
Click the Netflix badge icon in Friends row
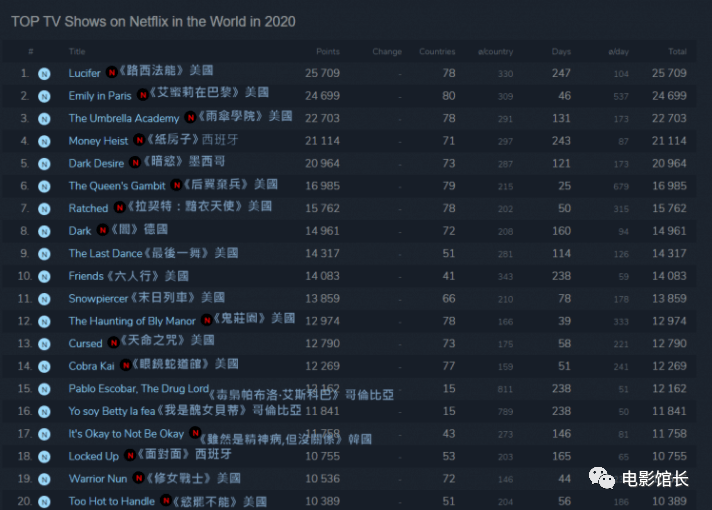44,277
